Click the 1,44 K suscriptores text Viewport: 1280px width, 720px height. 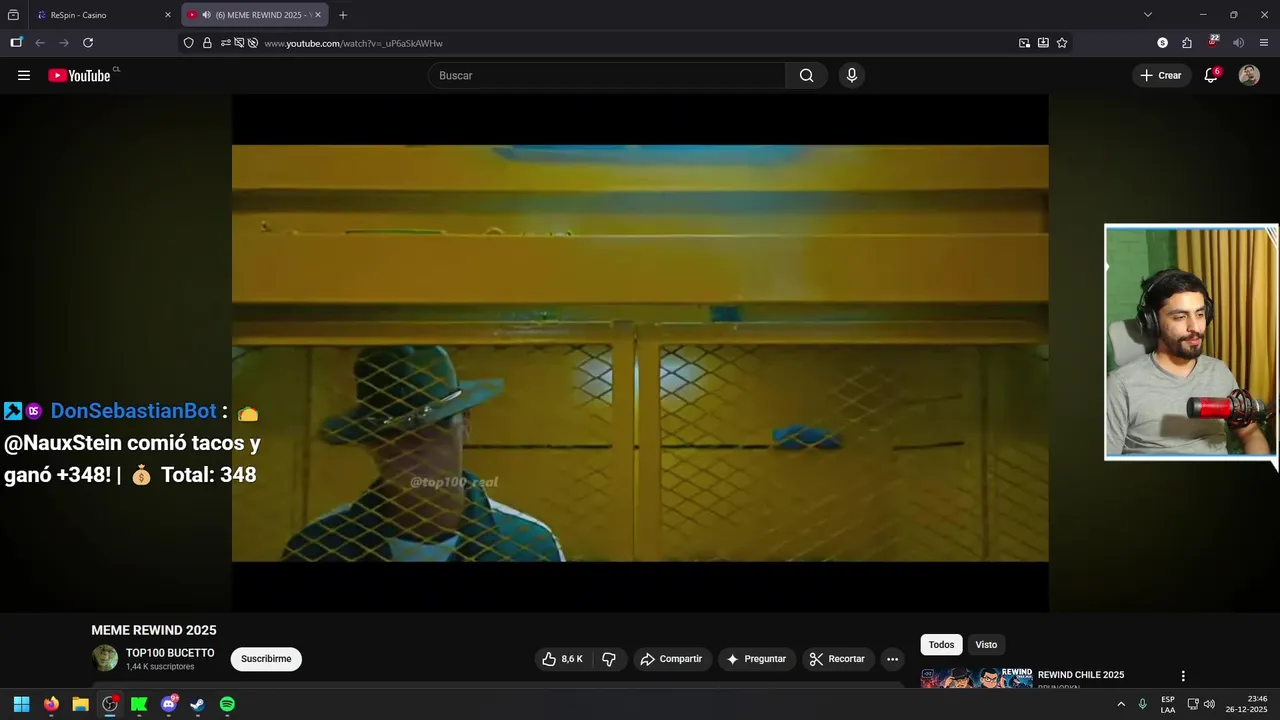[160, 667]
